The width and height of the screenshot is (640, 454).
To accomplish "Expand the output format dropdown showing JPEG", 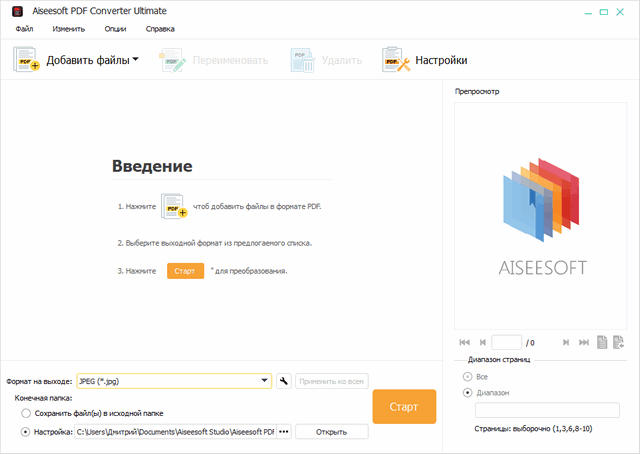I will [x=265, y=381].
